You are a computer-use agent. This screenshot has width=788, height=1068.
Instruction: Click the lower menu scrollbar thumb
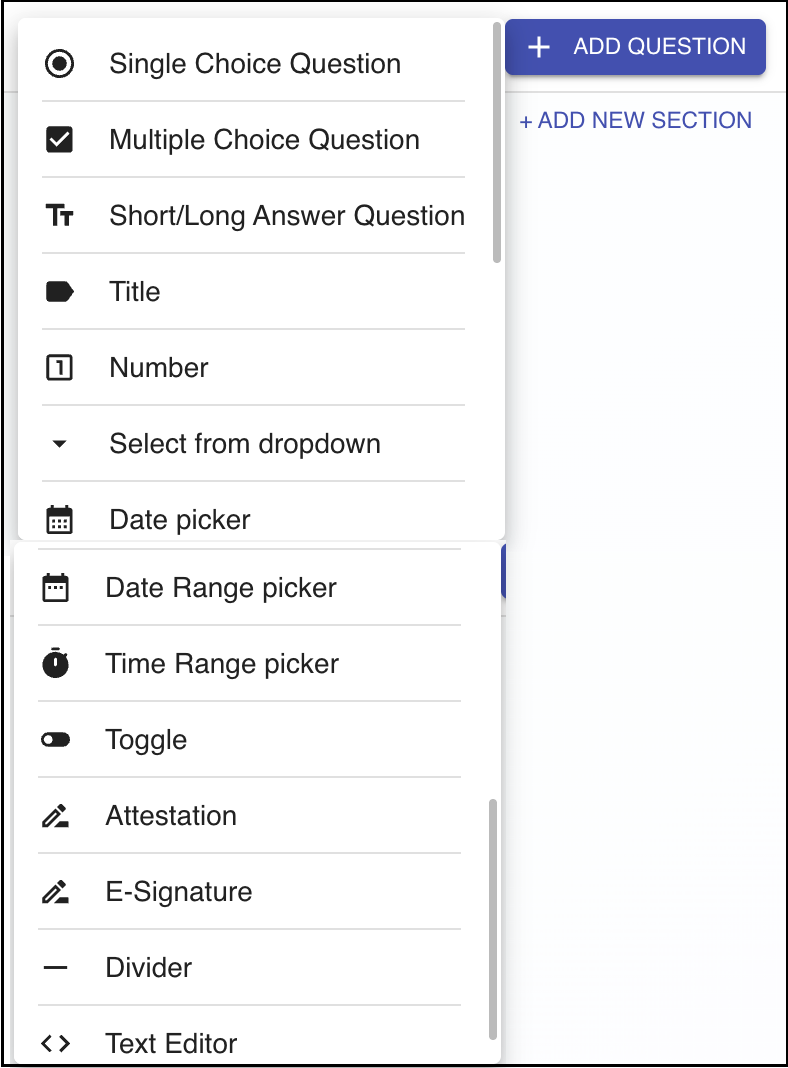pyautogui.click(x=492, y=918)
